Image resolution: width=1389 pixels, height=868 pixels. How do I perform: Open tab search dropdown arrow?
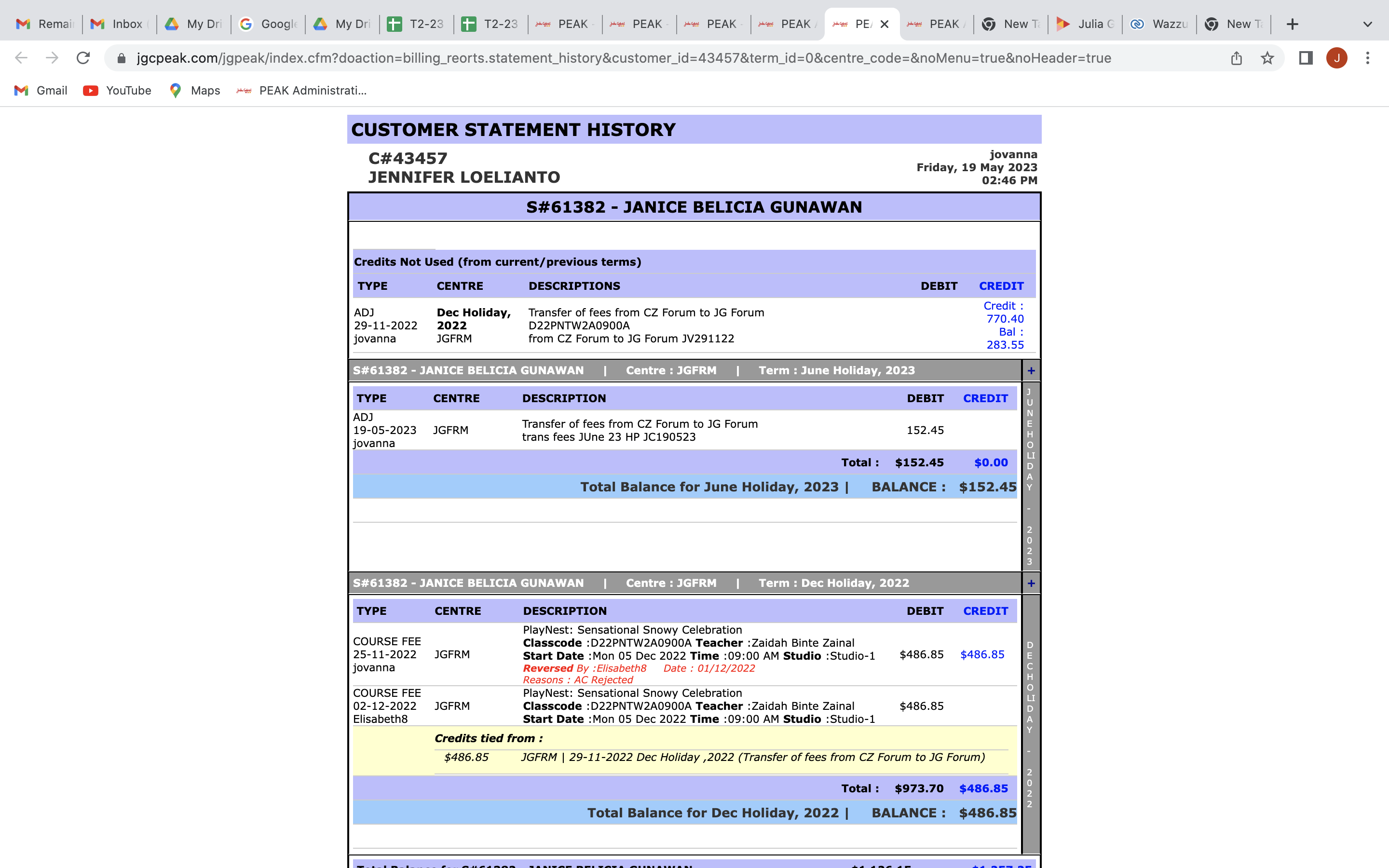tap(1367, 24)
